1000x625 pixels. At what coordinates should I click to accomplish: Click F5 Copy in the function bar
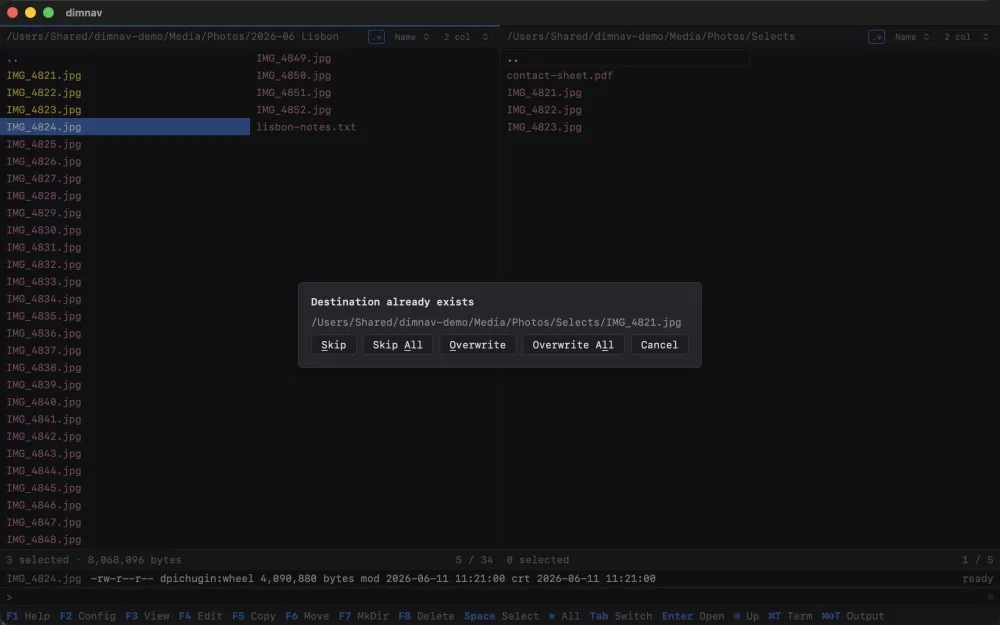254,616
